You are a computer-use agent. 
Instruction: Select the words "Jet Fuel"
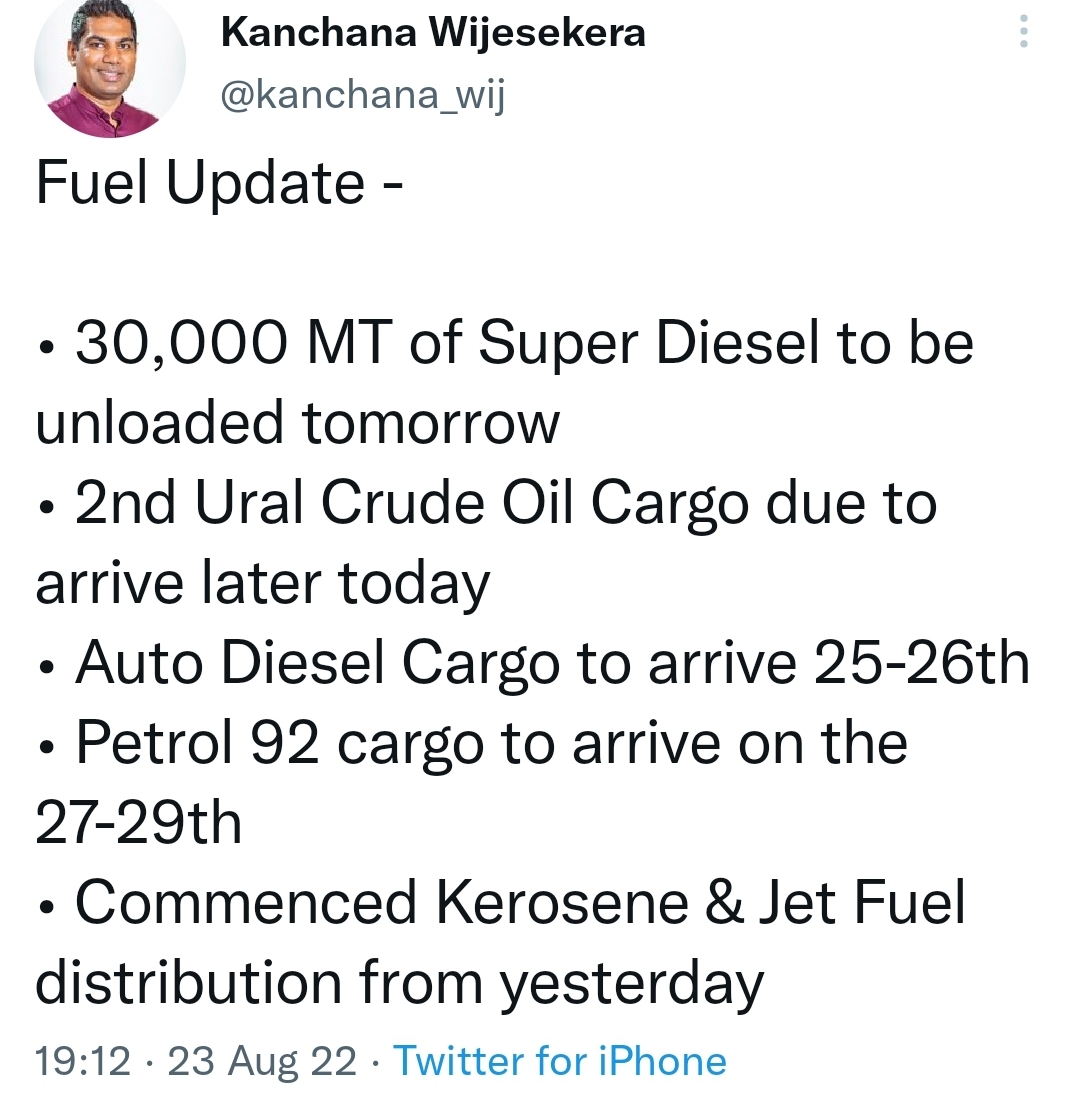(862, 902)
